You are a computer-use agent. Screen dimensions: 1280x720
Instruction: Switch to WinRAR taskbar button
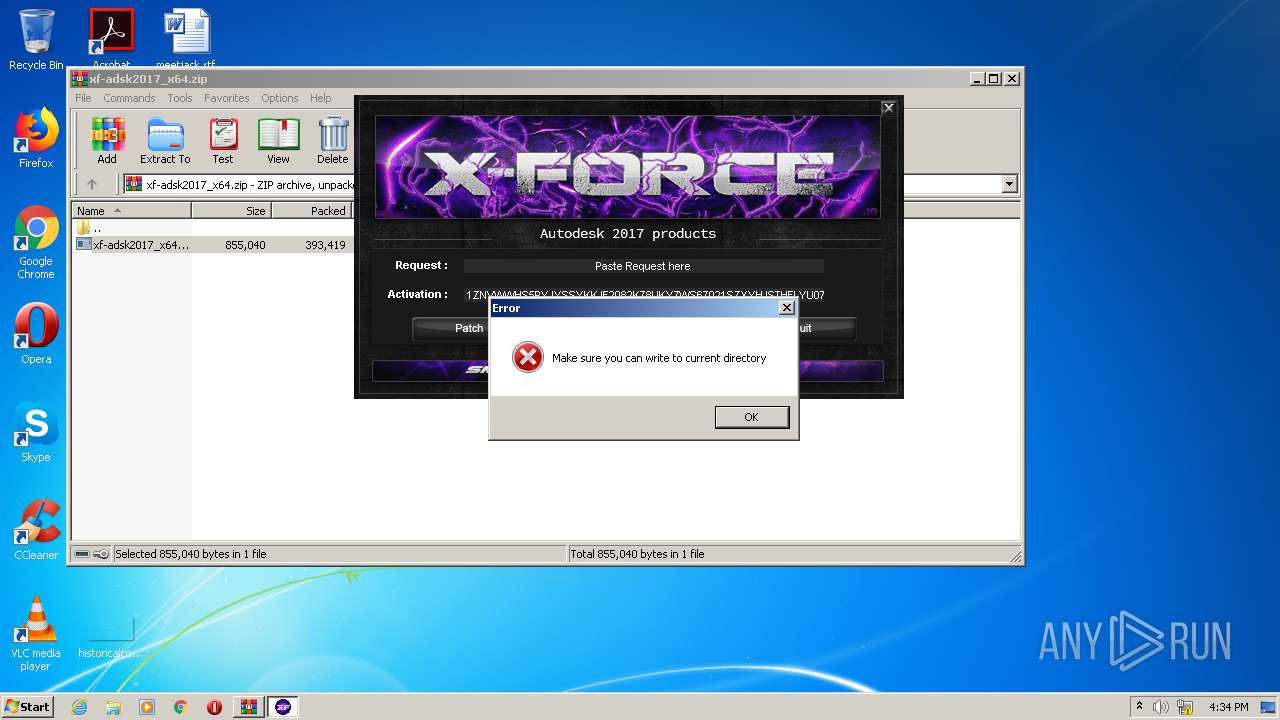[248, 707]
